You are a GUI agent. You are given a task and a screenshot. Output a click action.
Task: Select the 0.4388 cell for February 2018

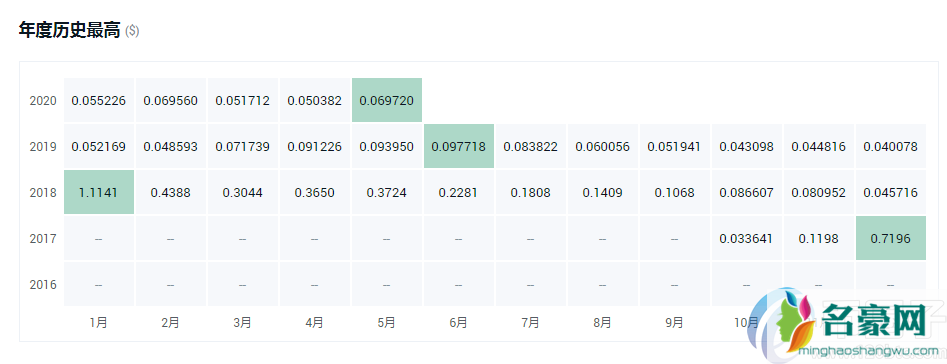tap(170, 193)
